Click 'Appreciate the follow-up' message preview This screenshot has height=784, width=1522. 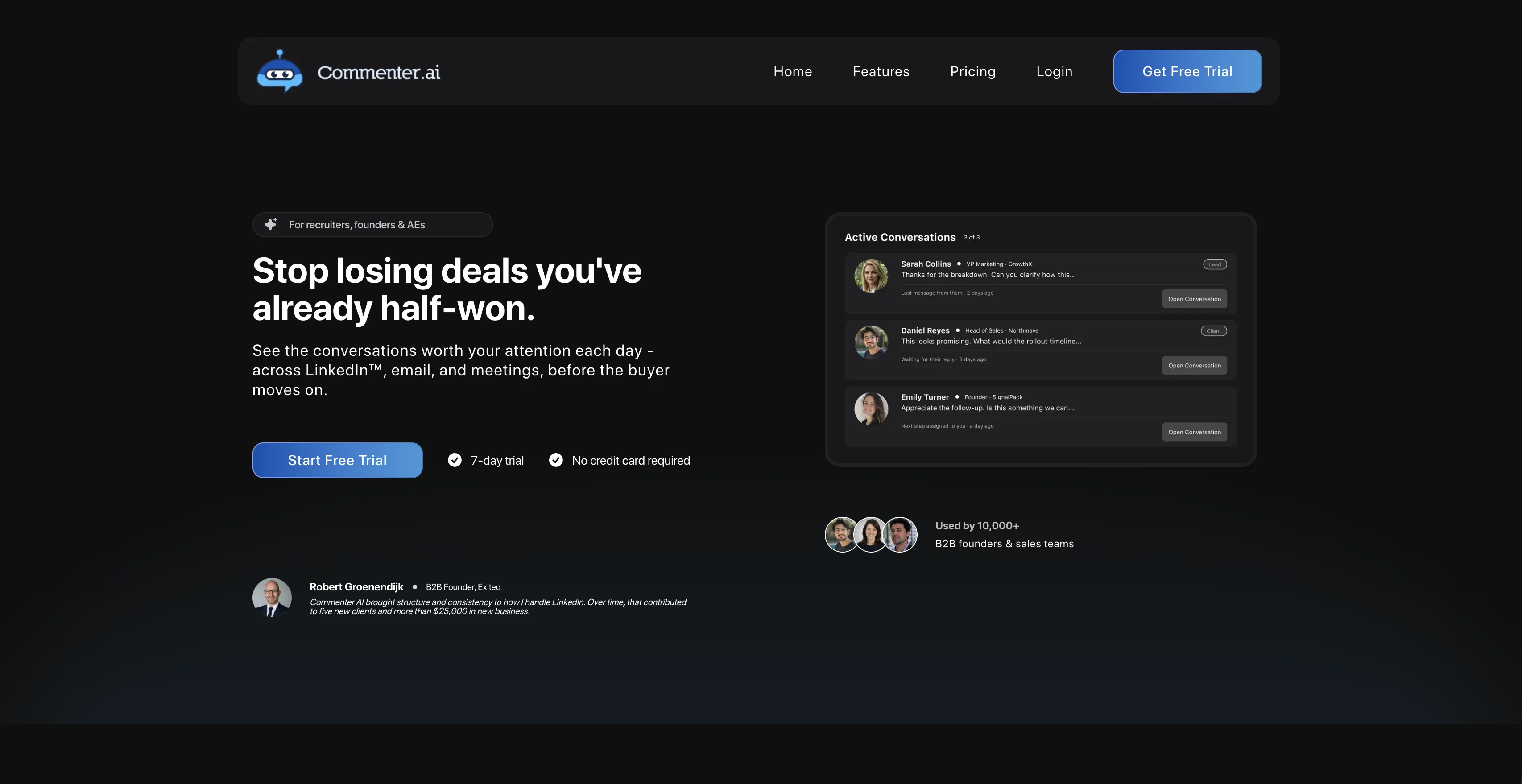point(987,408)
